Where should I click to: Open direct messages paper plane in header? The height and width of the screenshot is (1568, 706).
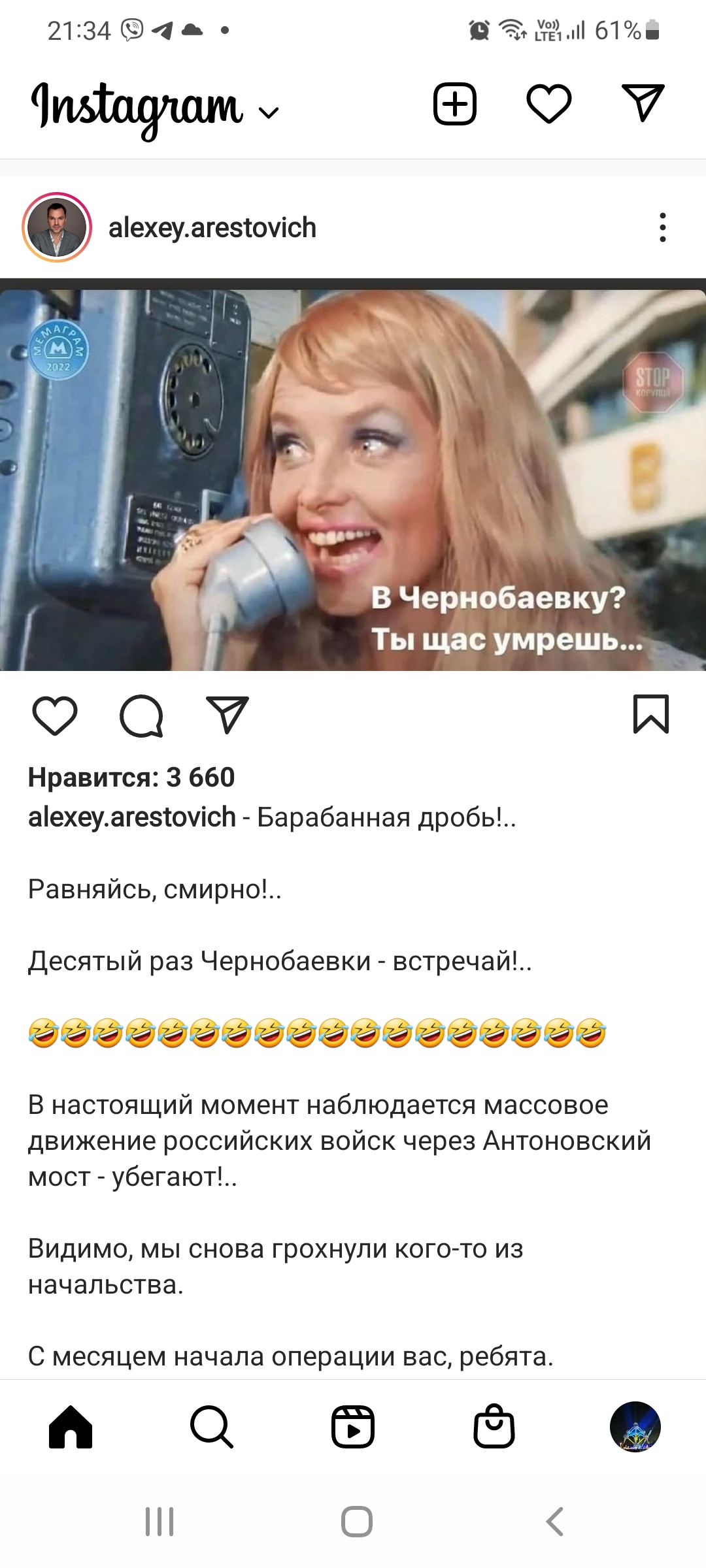643,103
